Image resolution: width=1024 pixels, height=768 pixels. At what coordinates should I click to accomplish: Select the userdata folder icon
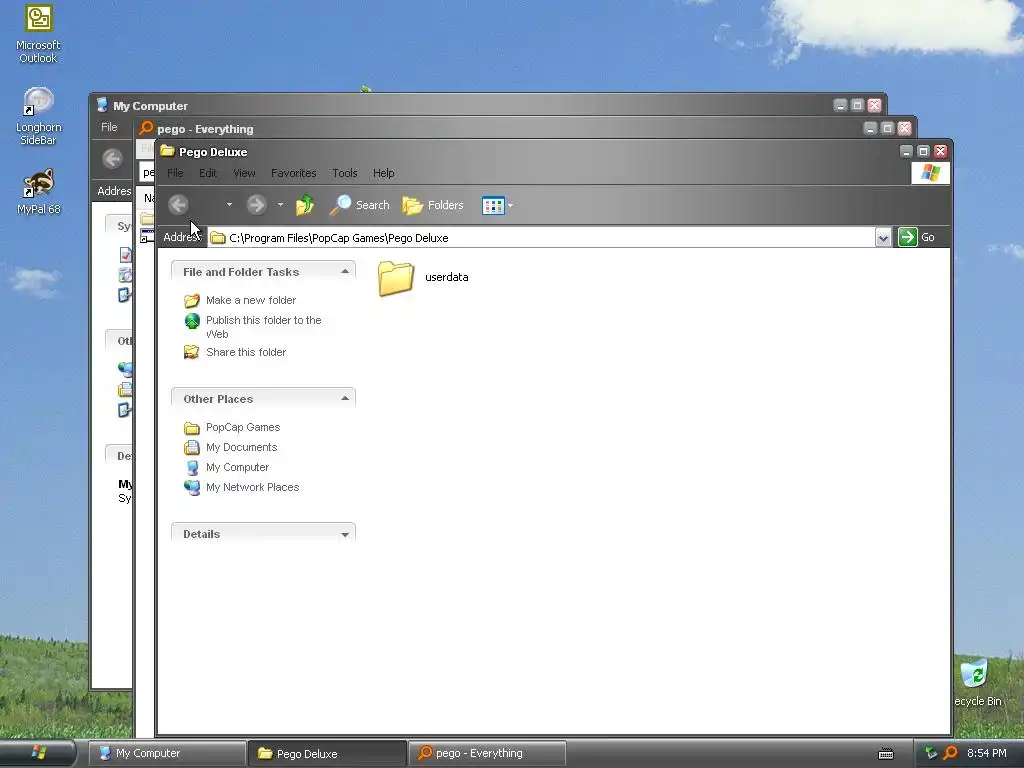click(x=396, y=278)
